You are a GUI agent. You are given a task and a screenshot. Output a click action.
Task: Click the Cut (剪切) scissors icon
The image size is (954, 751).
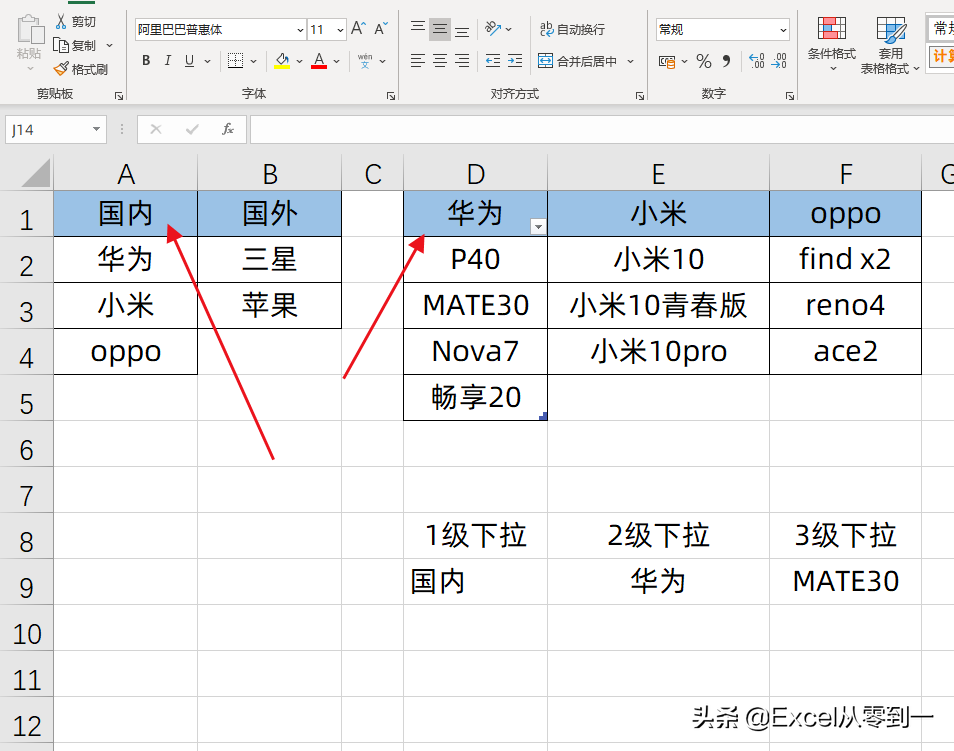click(x=61, y=22)
